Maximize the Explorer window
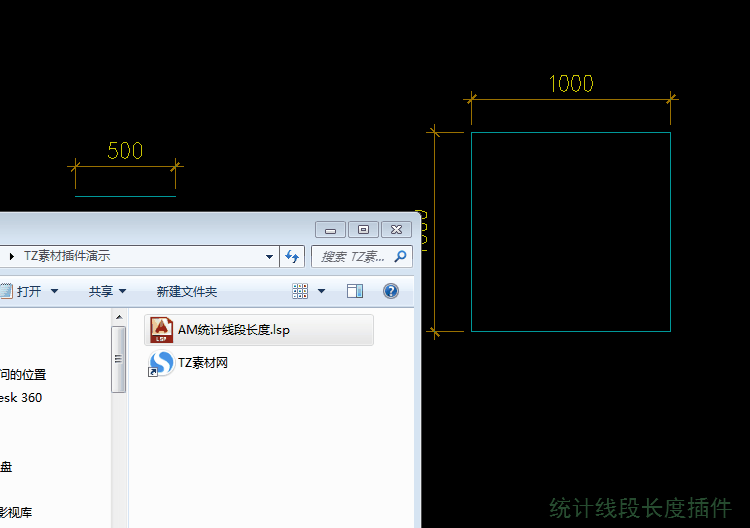Image resolution: width=750 pixels, height=528 pixels. point(364,230)
